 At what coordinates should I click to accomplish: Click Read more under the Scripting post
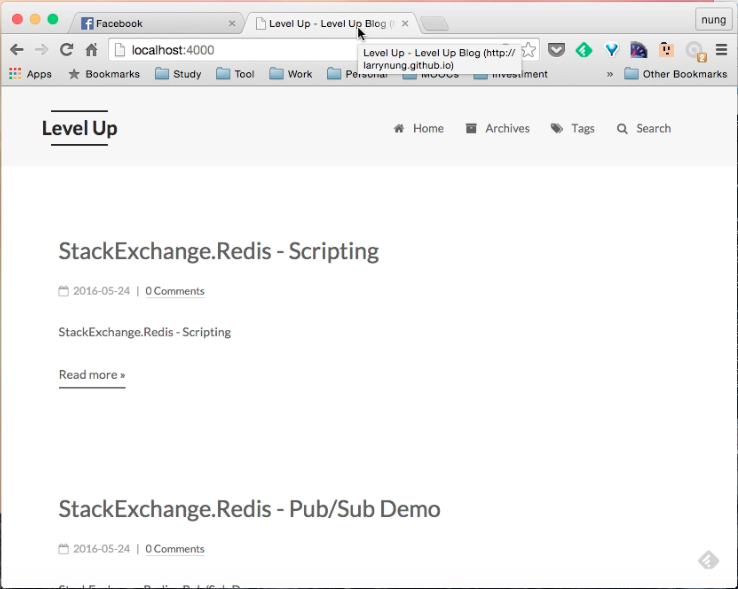92,375
